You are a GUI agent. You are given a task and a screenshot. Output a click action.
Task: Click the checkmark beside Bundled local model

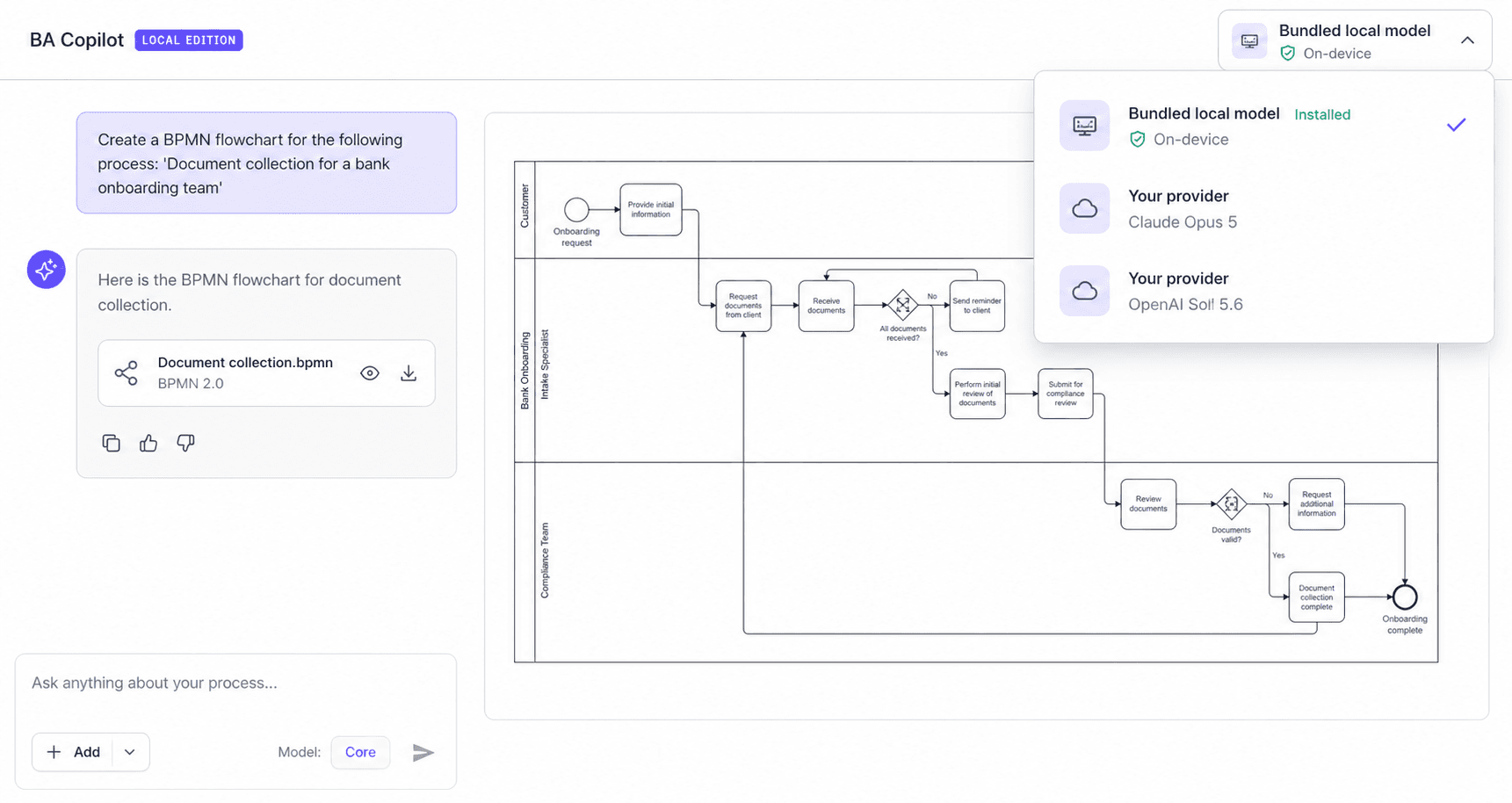1456,126
